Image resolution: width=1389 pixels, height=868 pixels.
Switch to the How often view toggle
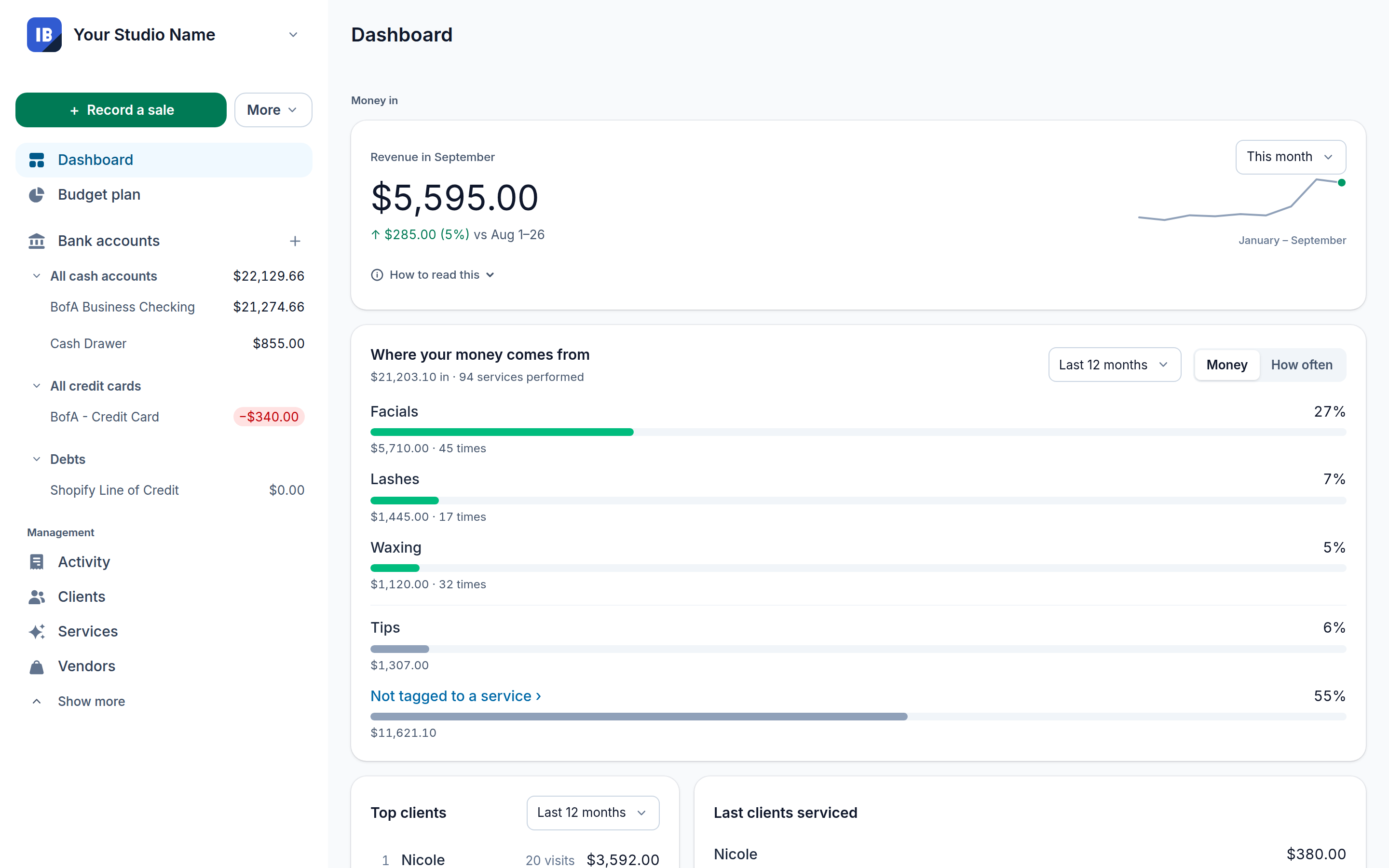point(1302,365)
